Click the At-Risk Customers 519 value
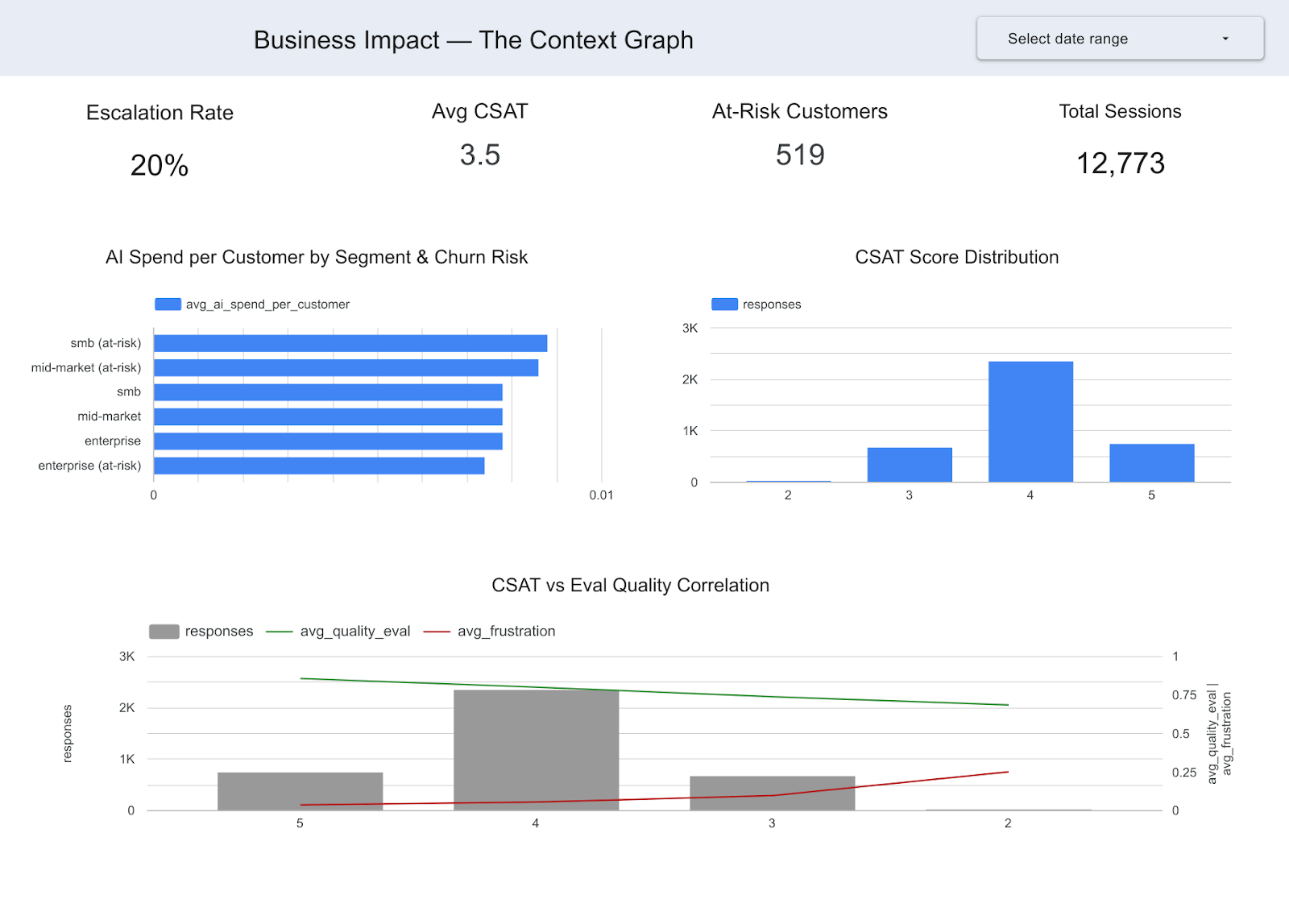 click(798, 154)
